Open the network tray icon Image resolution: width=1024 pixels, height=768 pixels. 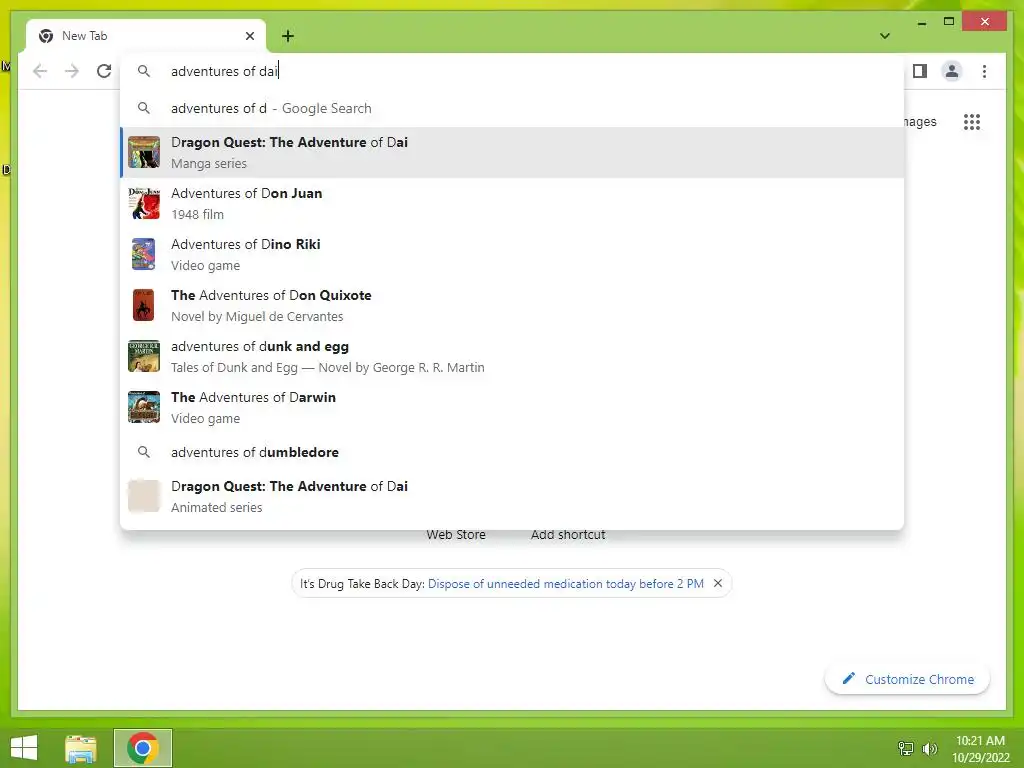906,748
